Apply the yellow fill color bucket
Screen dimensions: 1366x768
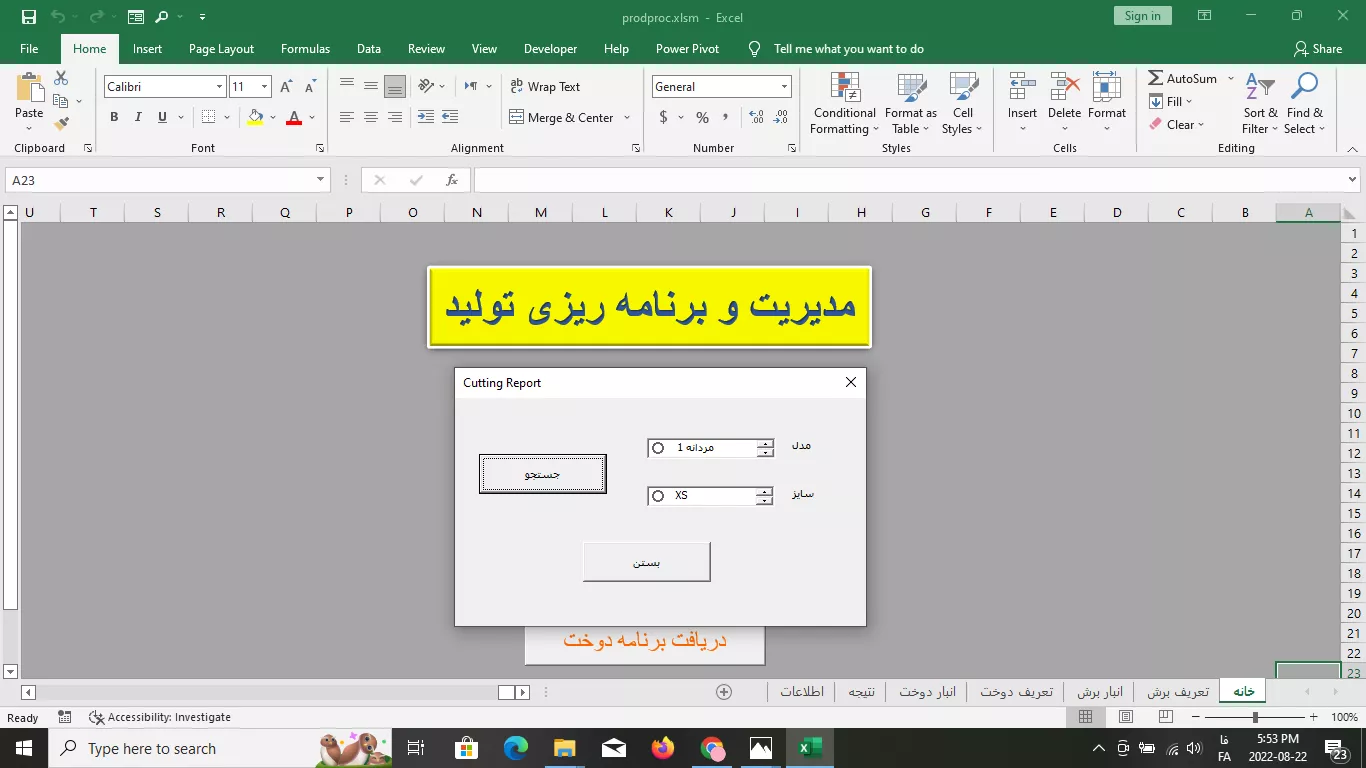click(x=255, y=118)
